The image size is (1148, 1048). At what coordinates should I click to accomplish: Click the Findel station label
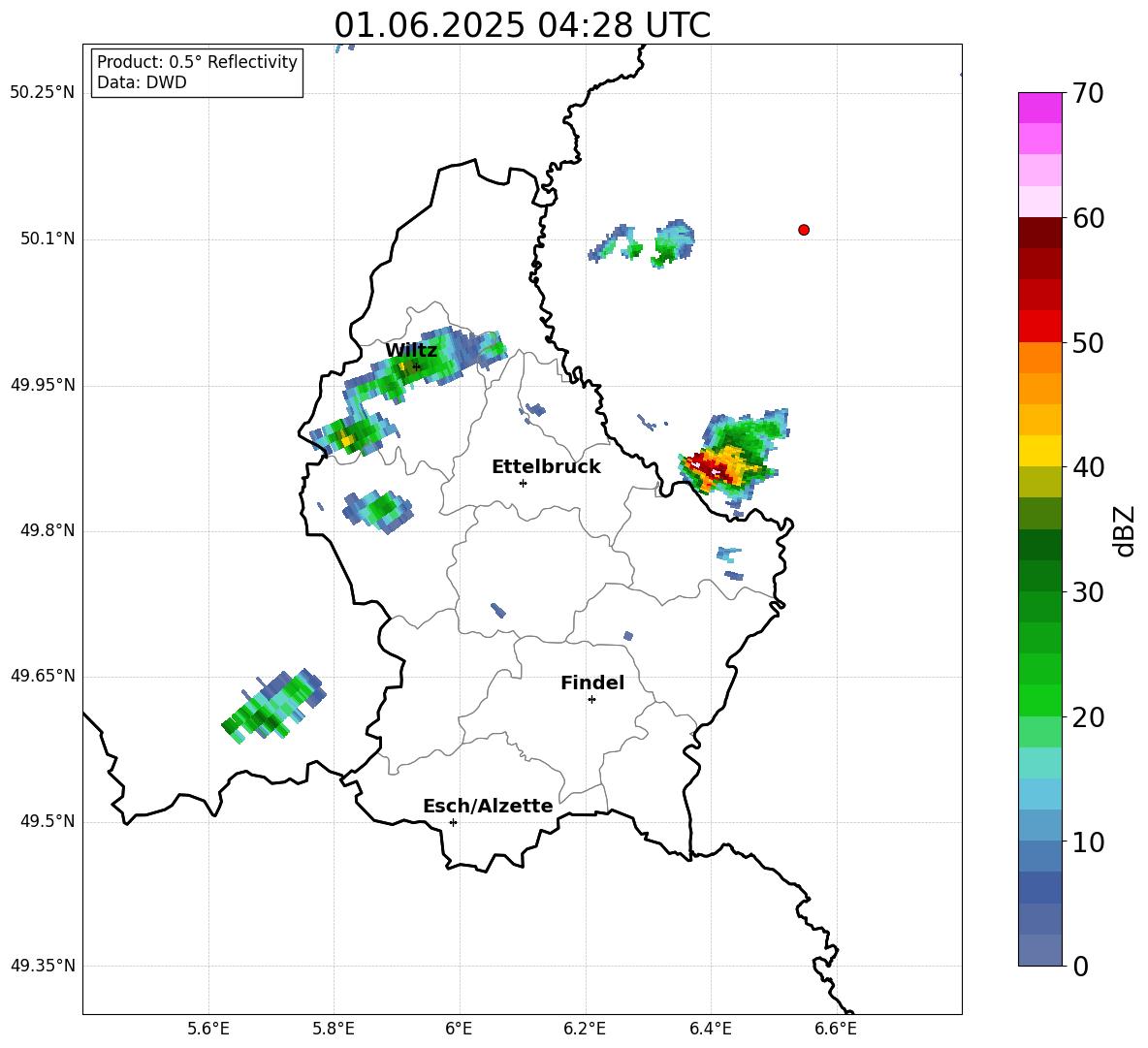[592, 683]
